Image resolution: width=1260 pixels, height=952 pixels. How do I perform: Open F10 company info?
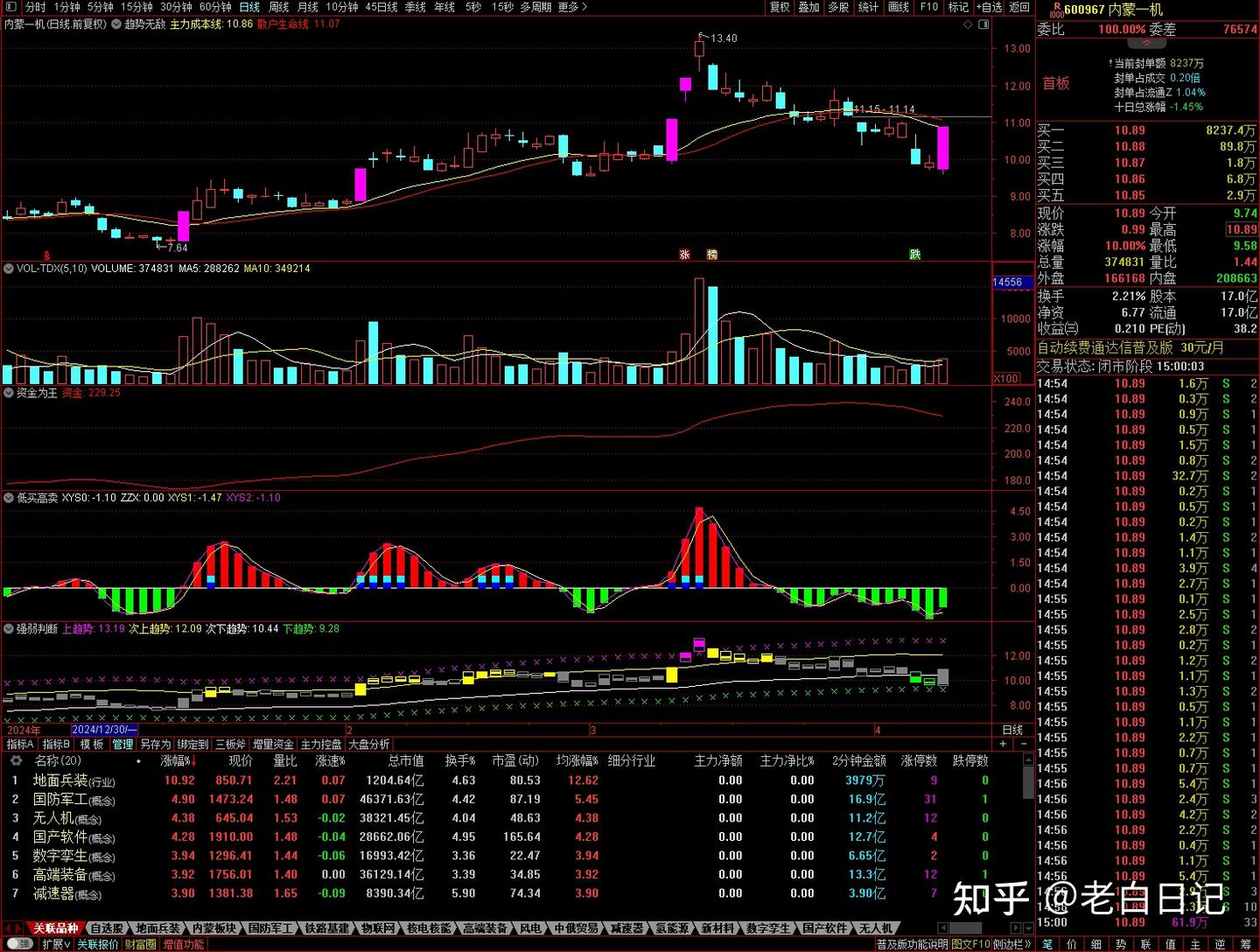pos(928,7)
